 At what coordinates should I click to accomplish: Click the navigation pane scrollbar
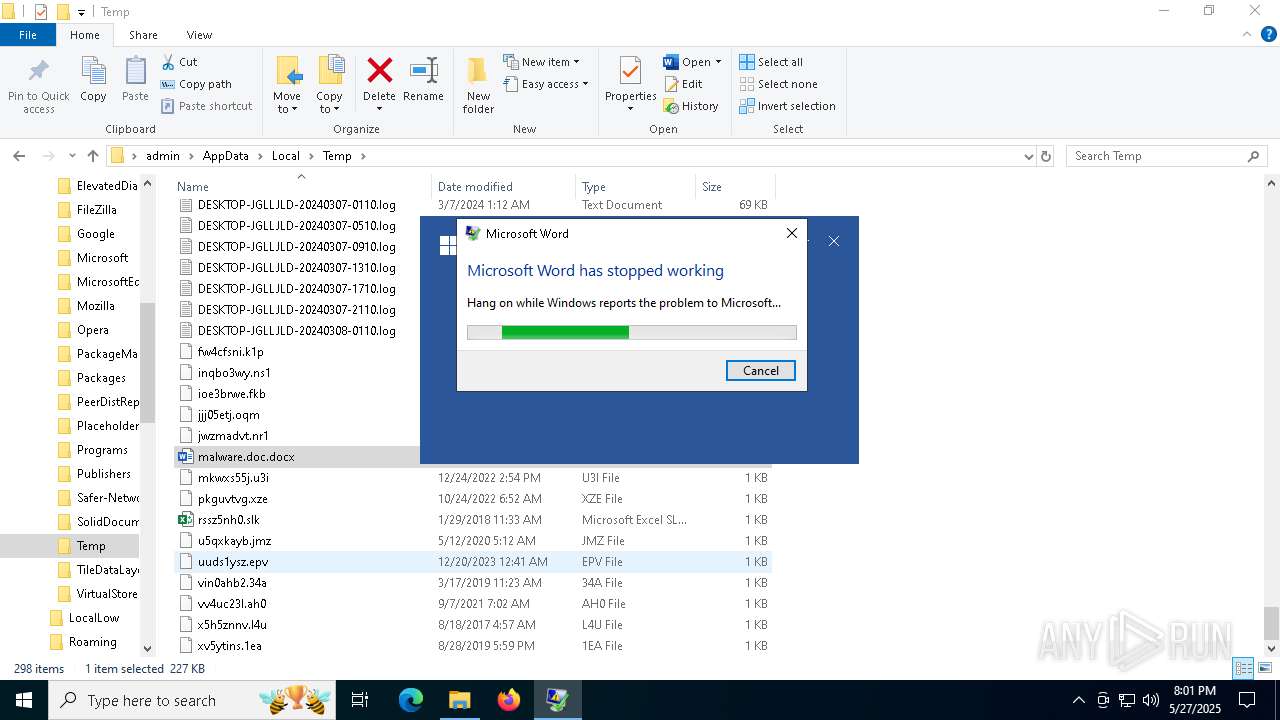(148, 362)
